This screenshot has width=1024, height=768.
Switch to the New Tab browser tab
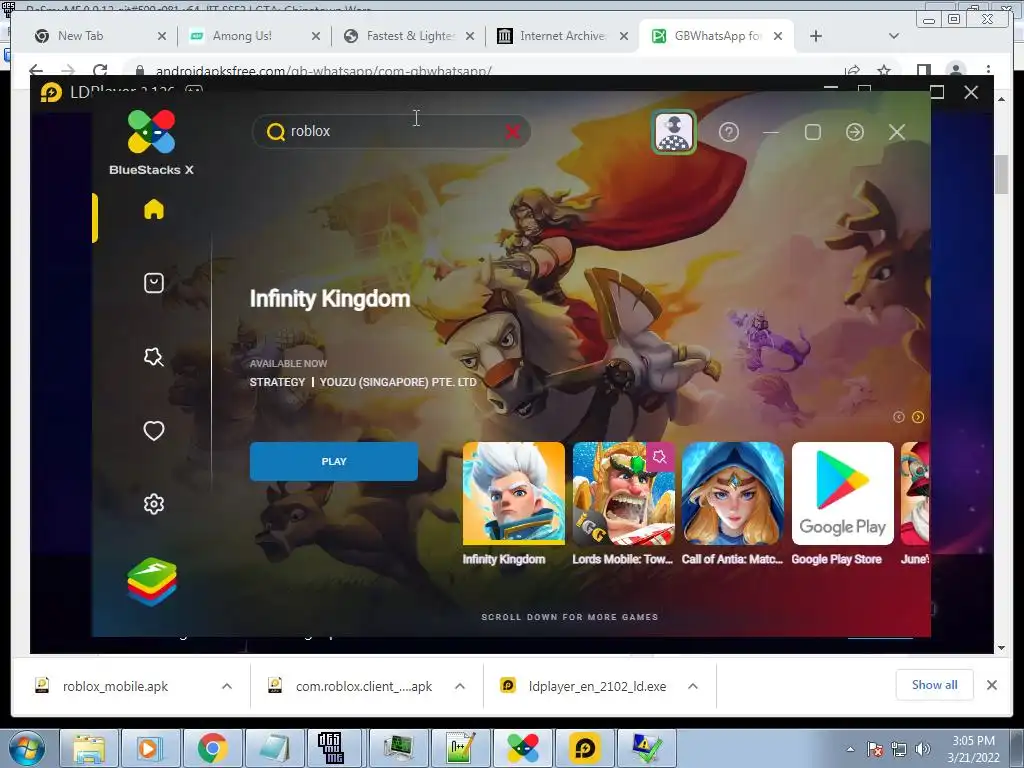pyautogui.click(x=98, y=36)
